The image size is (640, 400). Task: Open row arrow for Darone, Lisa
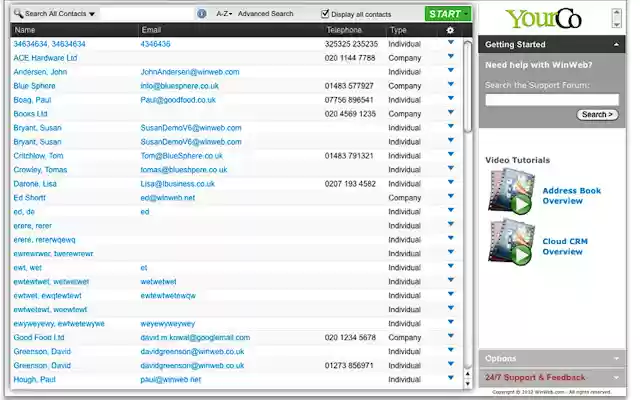pos(451,182)
